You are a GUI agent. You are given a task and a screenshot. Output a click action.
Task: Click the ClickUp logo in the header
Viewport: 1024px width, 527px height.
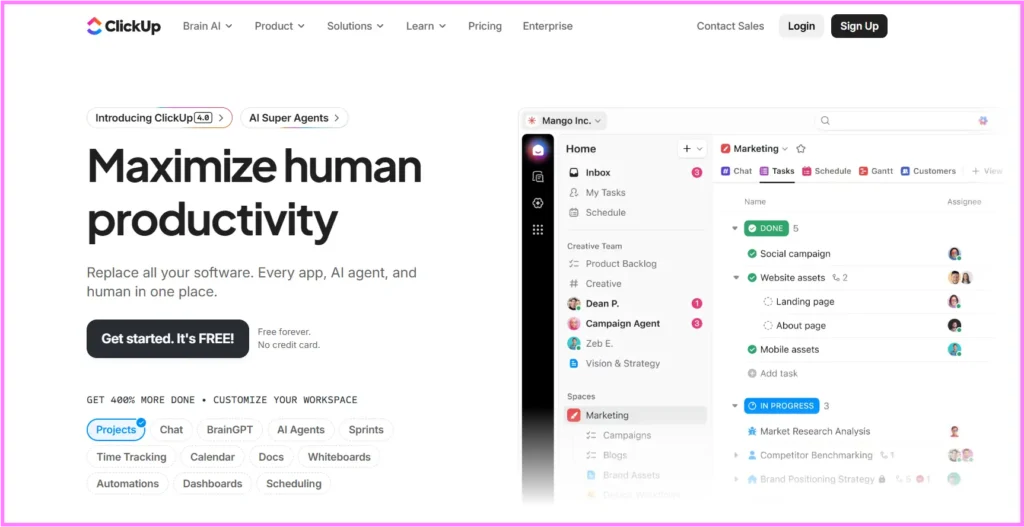point(123,26)
